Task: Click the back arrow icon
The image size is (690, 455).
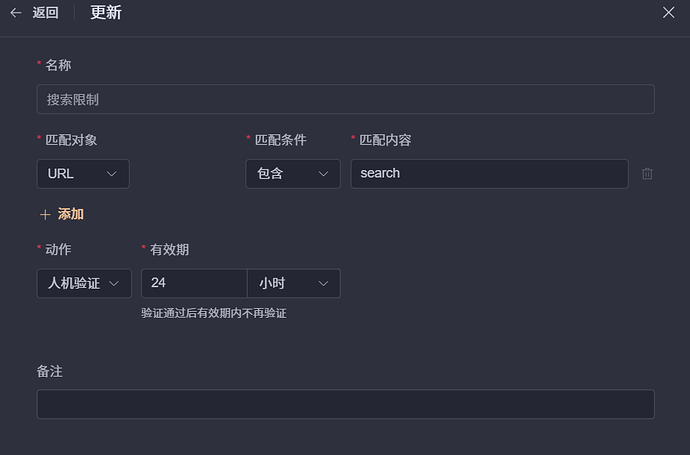Action: [16, 13]
